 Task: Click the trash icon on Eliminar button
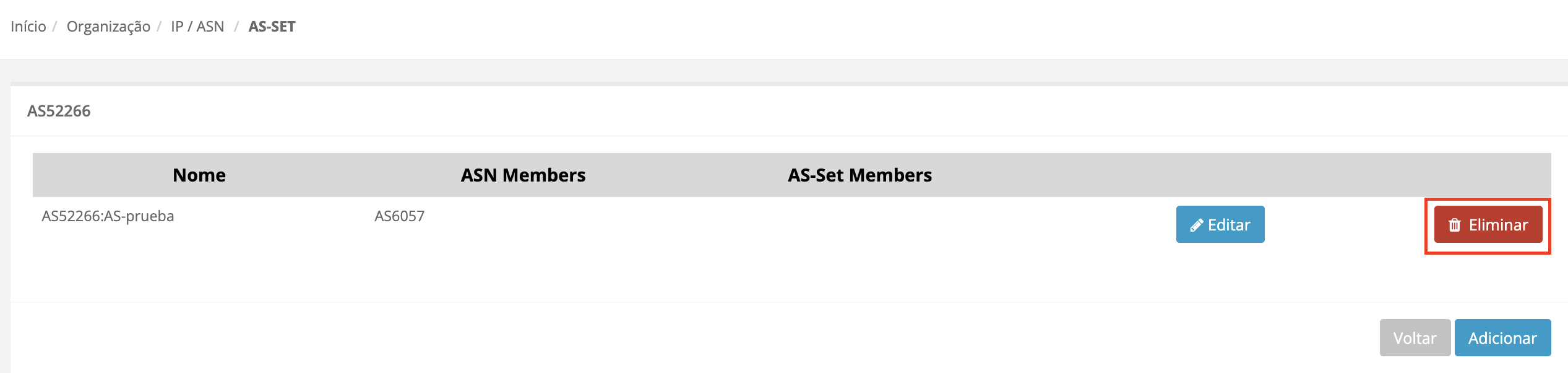point(1455,225)
